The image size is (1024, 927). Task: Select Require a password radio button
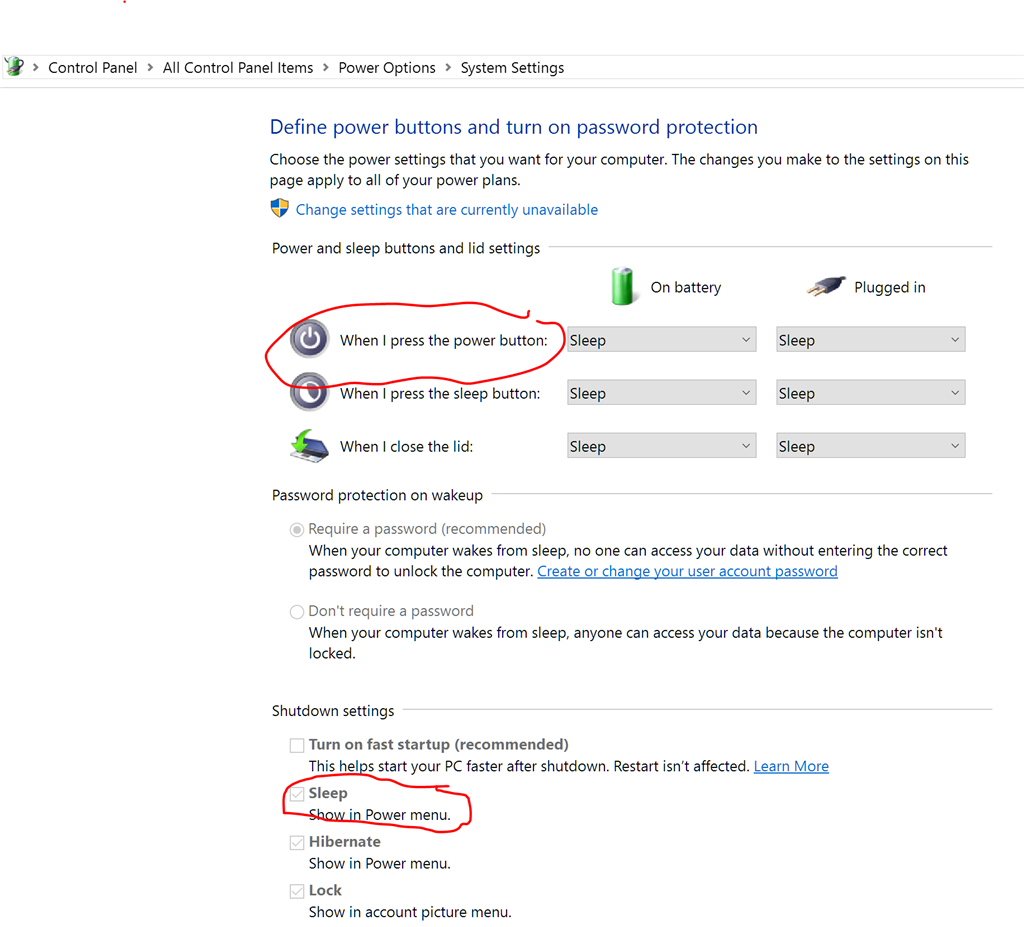pos(296,529)
